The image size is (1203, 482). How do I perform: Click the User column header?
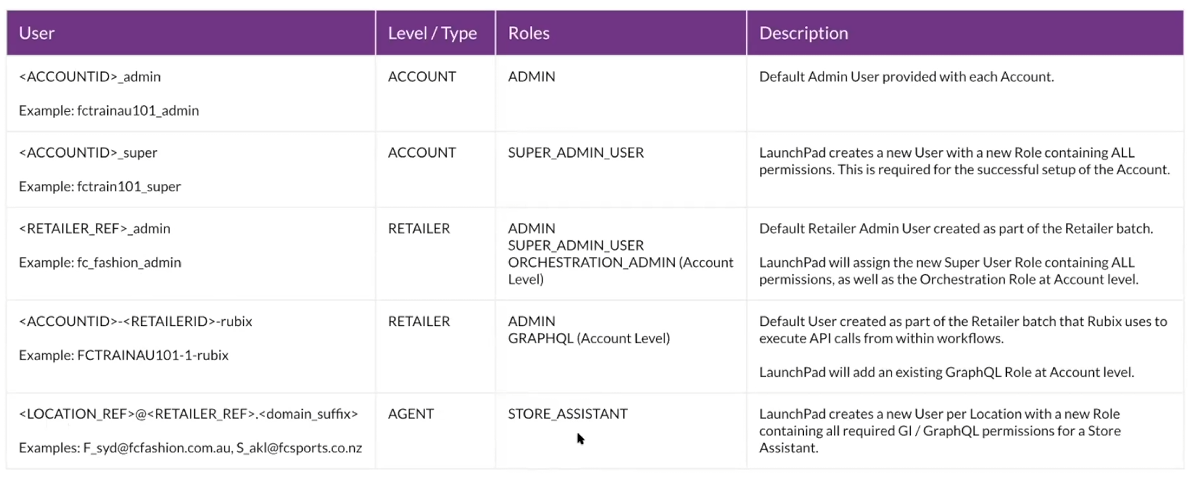(x=37, y=33)
